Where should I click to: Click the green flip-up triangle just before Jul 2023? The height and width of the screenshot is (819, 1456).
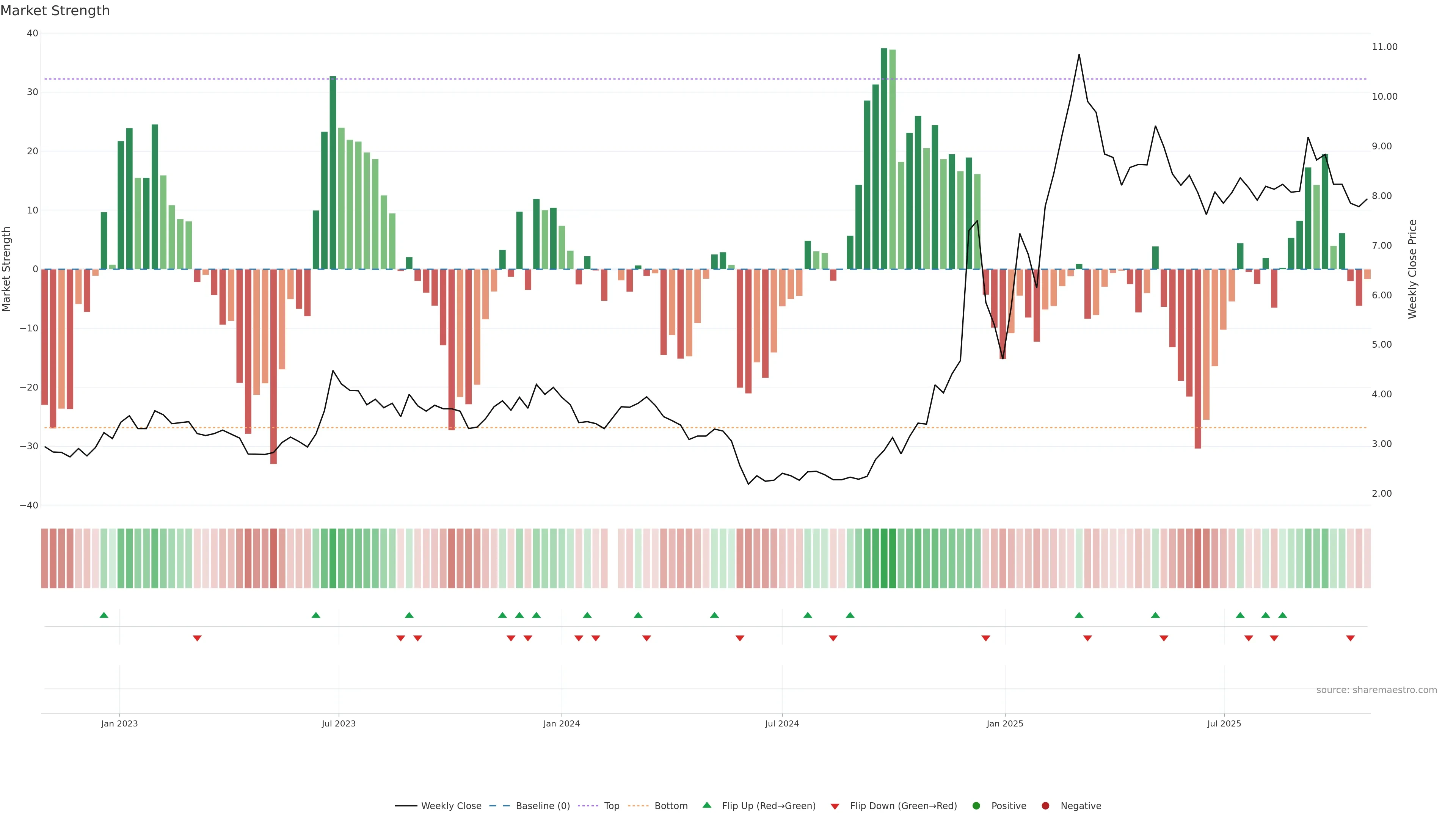[x=316, y=615]
